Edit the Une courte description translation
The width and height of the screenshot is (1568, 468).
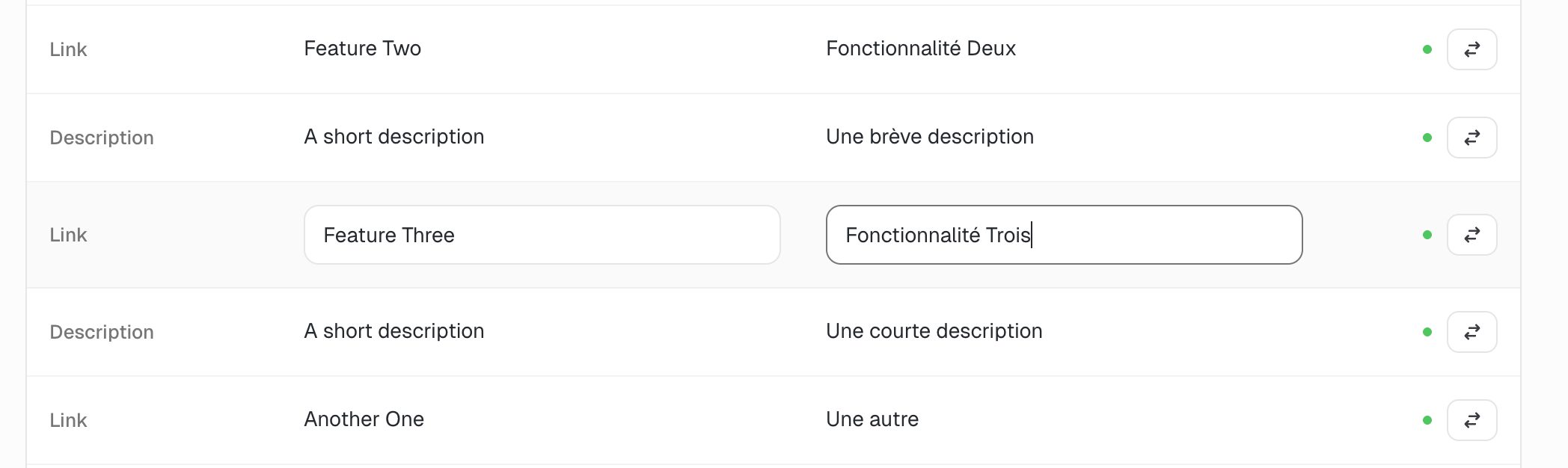pyautogui.click(x=934, y=331)
